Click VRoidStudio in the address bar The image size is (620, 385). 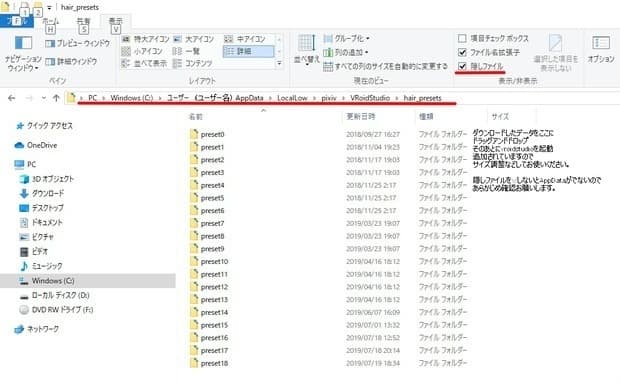tap(370, 98)
